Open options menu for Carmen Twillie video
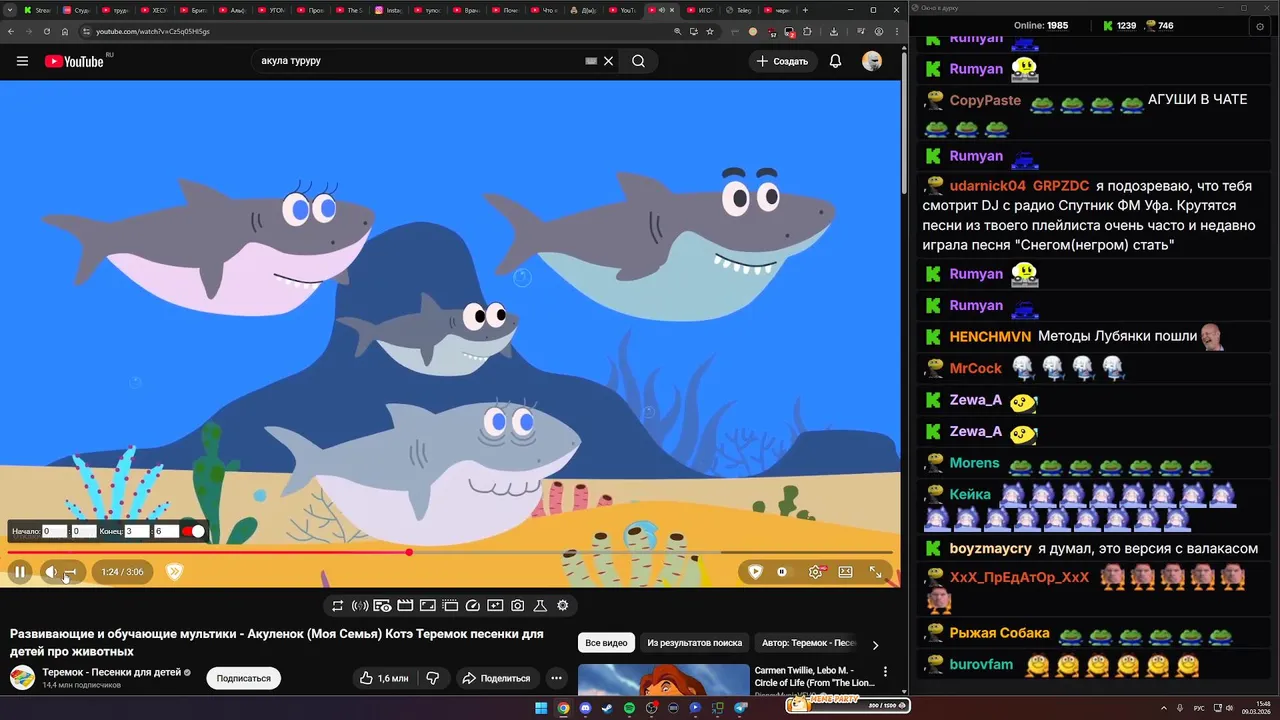Viewport: 1280px width, 720px height. tap(885, 672)
